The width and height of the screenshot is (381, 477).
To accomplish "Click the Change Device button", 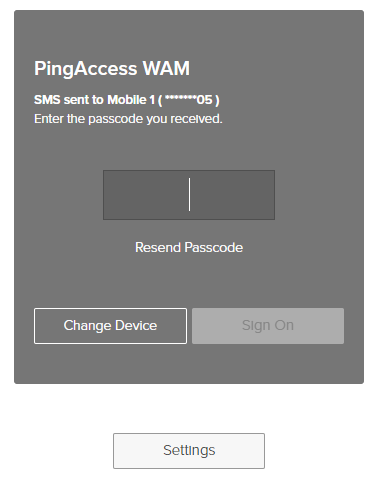I will click(110, 326).
